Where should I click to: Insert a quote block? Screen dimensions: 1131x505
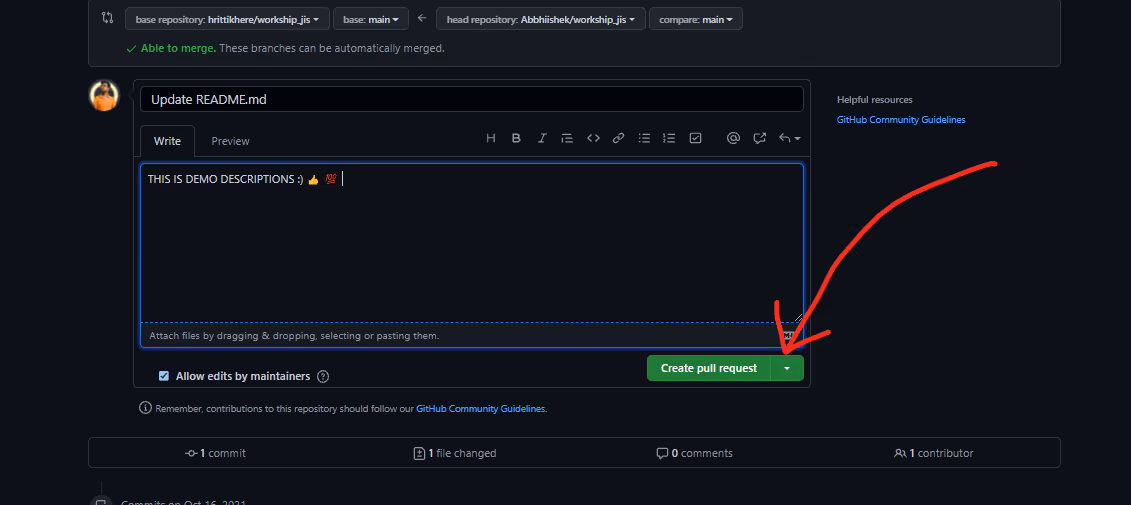(x=567, y=139)
